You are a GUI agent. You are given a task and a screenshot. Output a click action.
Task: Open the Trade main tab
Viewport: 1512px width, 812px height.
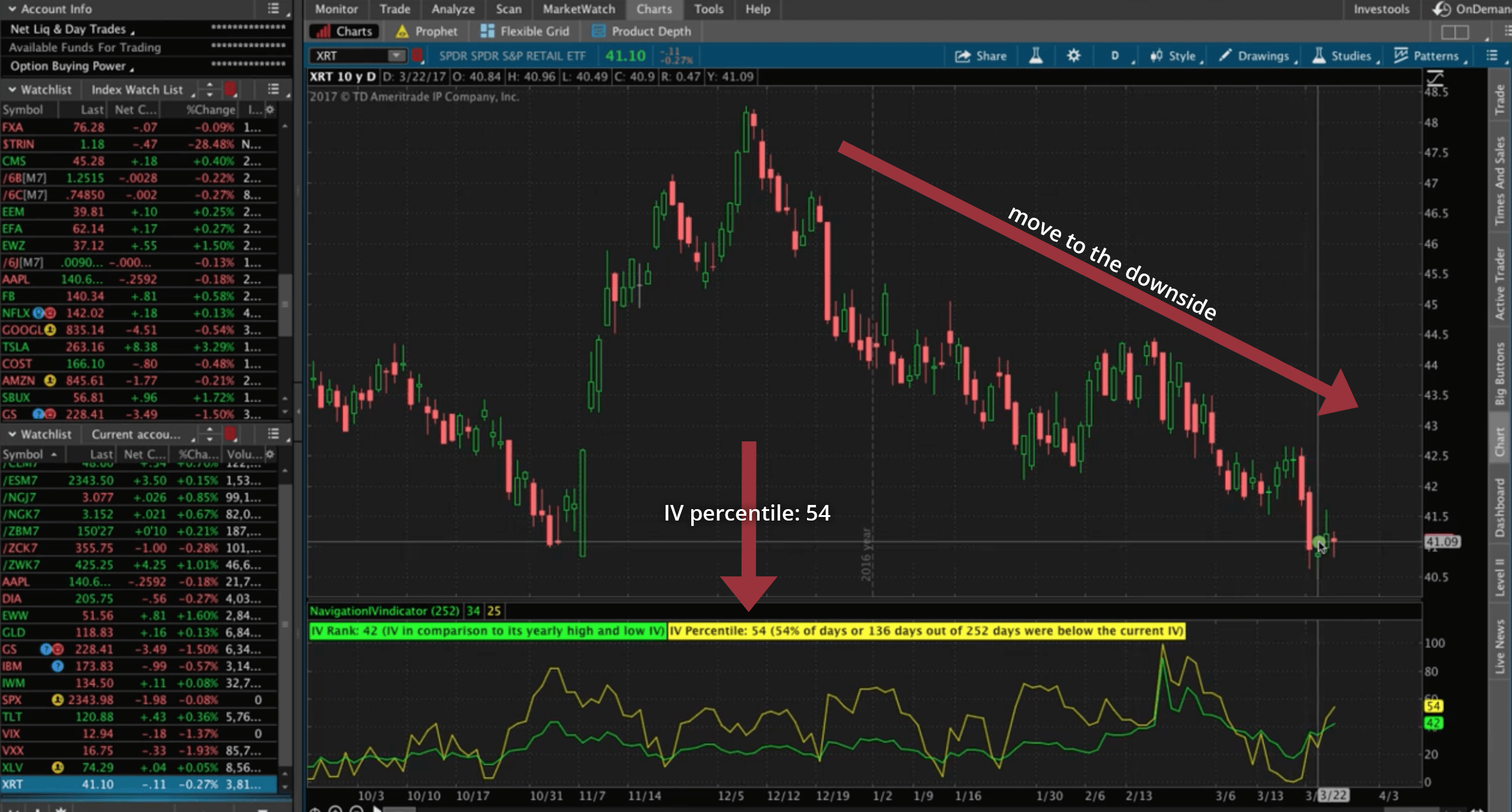[394, 9]
